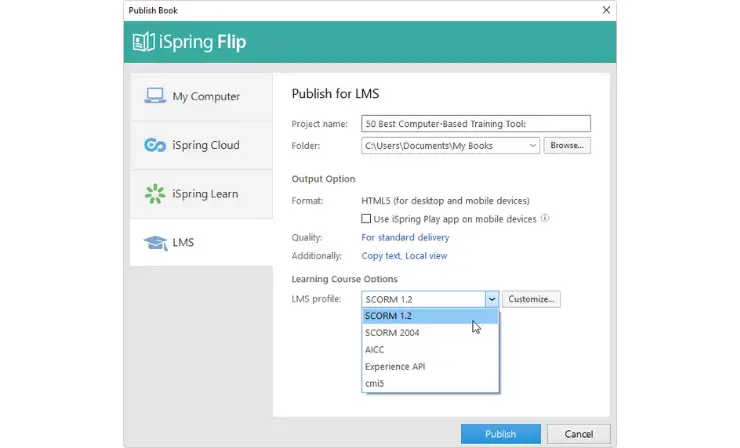740x448 pixels.
Task: Collapse the LMS profile dropdown arrow
Action: point(492,299)
